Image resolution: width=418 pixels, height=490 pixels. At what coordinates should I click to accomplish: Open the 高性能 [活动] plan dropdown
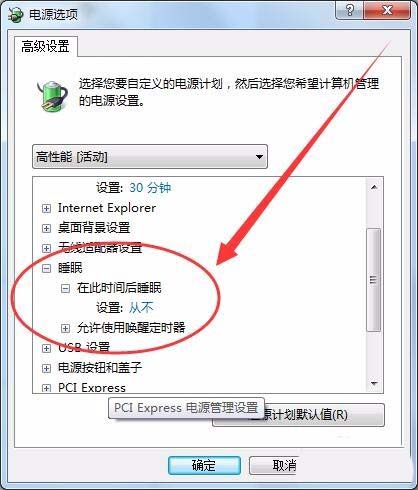[x=150, y=156]
